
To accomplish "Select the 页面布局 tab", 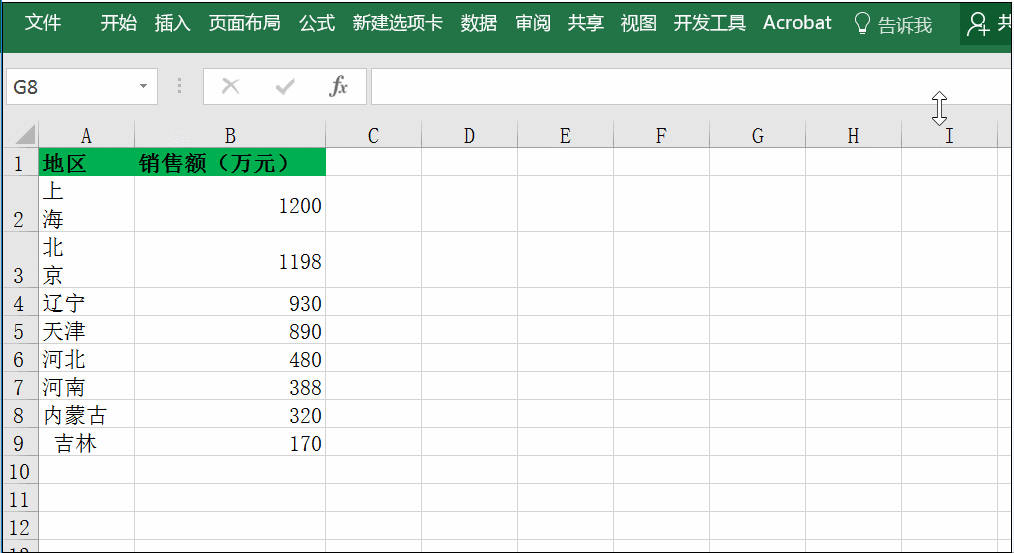I will pyautogui.click(x=244, y=23).
